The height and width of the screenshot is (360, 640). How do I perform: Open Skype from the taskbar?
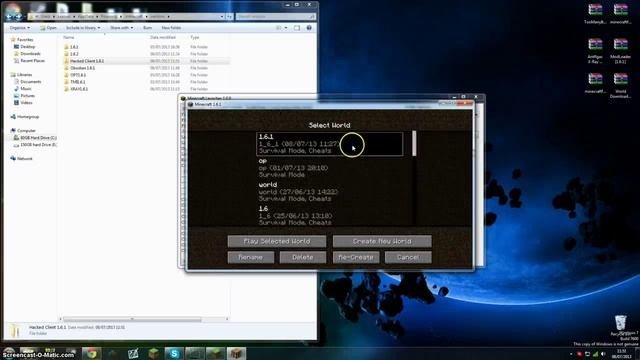[174, 353]
